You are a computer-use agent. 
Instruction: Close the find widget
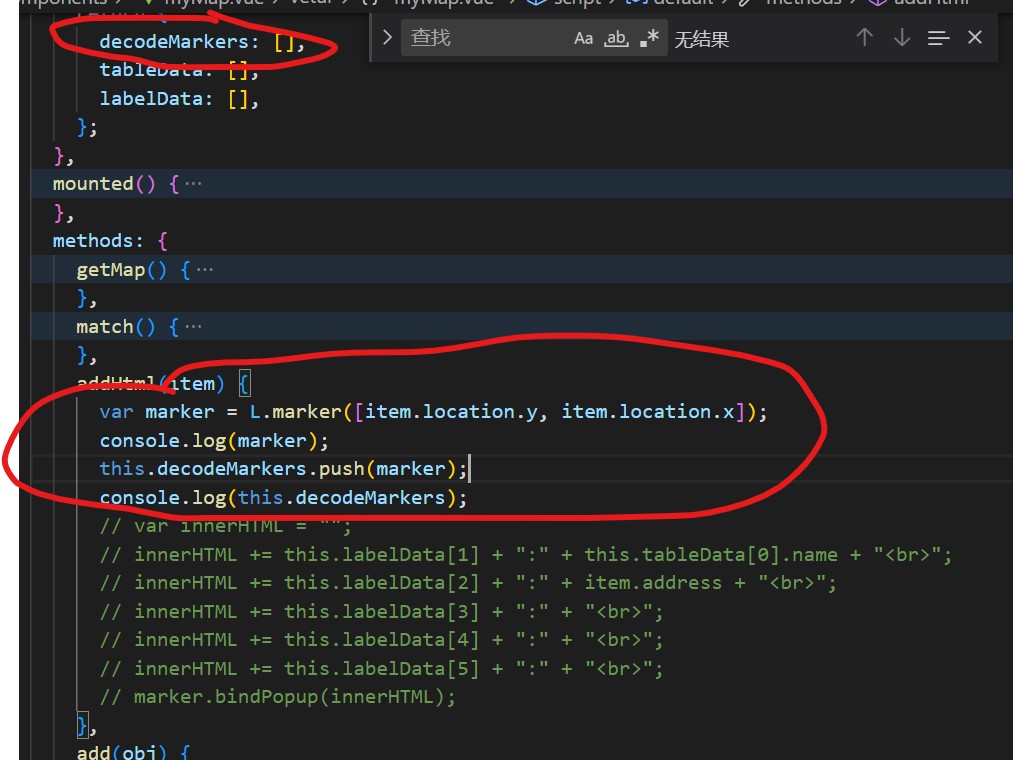pyautogui.click(x=975, y=37)
